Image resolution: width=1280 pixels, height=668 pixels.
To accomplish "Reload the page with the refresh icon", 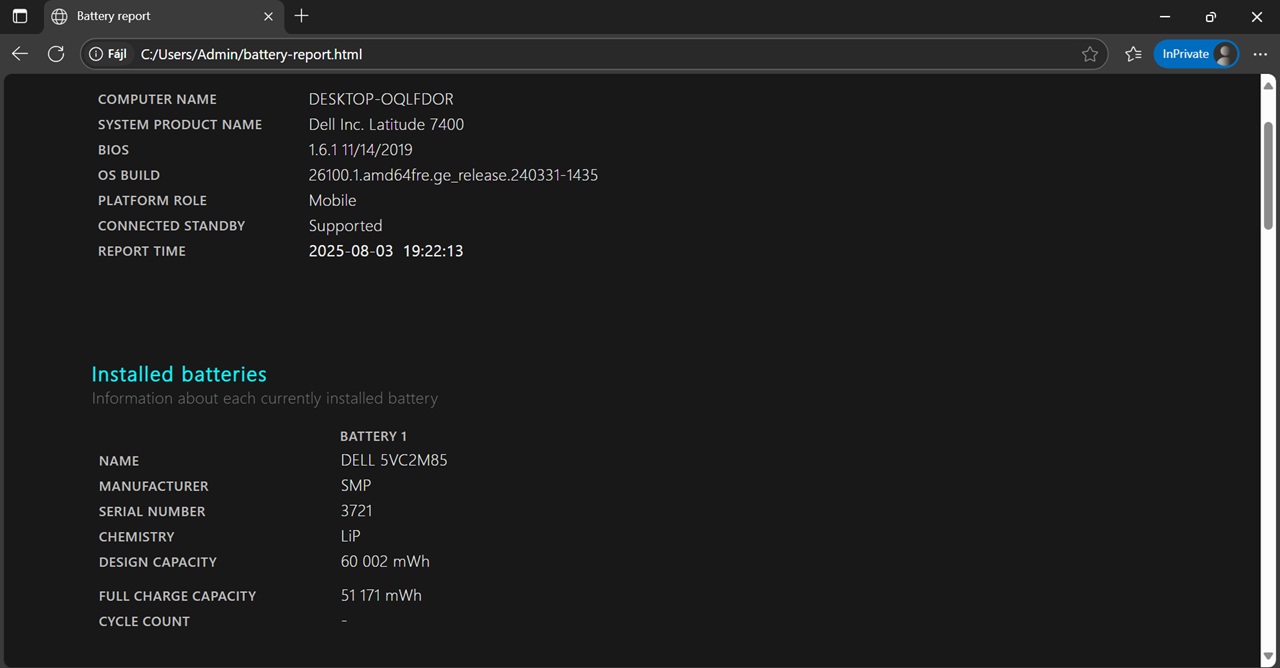I will [x=56, y=54].
